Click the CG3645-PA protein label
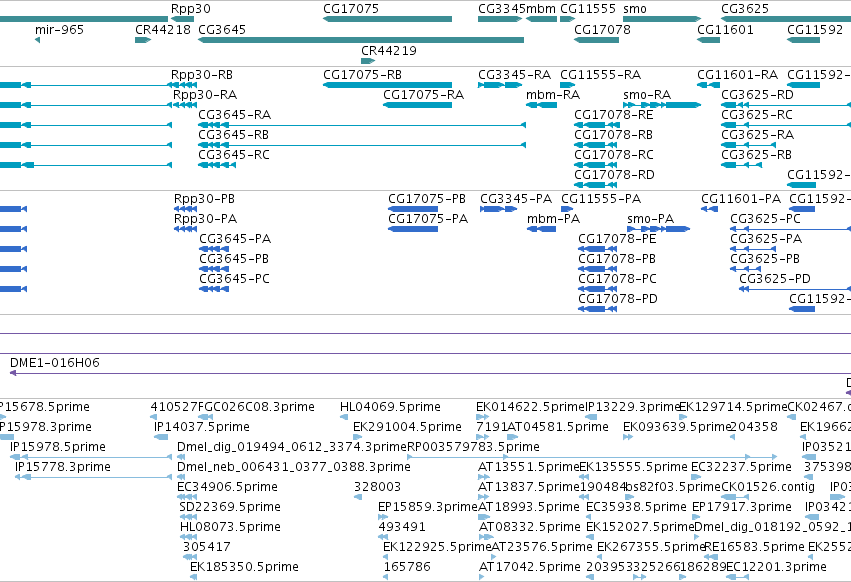The width and height of the screenshot is (851, 582). (235, 239)
